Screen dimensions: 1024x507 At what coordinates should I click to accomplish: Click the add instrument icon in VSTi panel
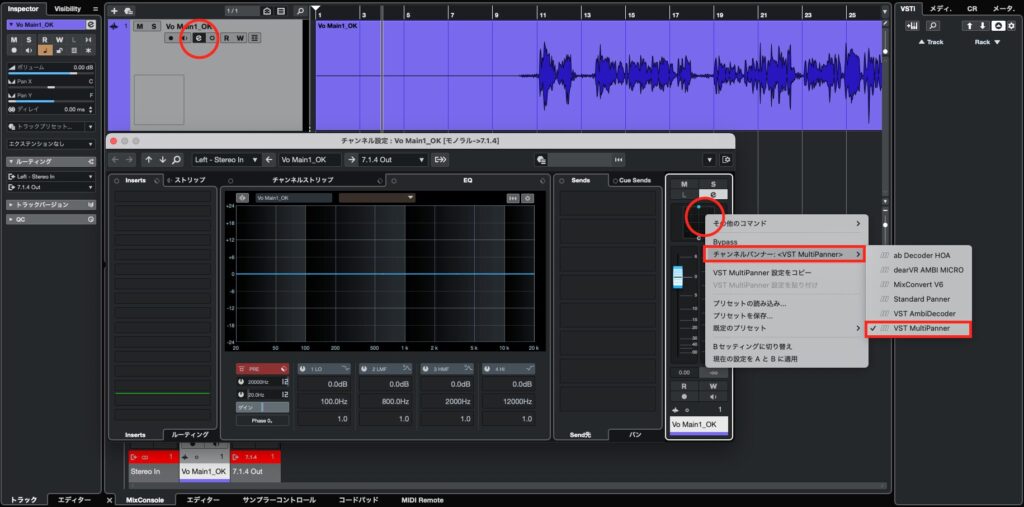pos(911,26)
